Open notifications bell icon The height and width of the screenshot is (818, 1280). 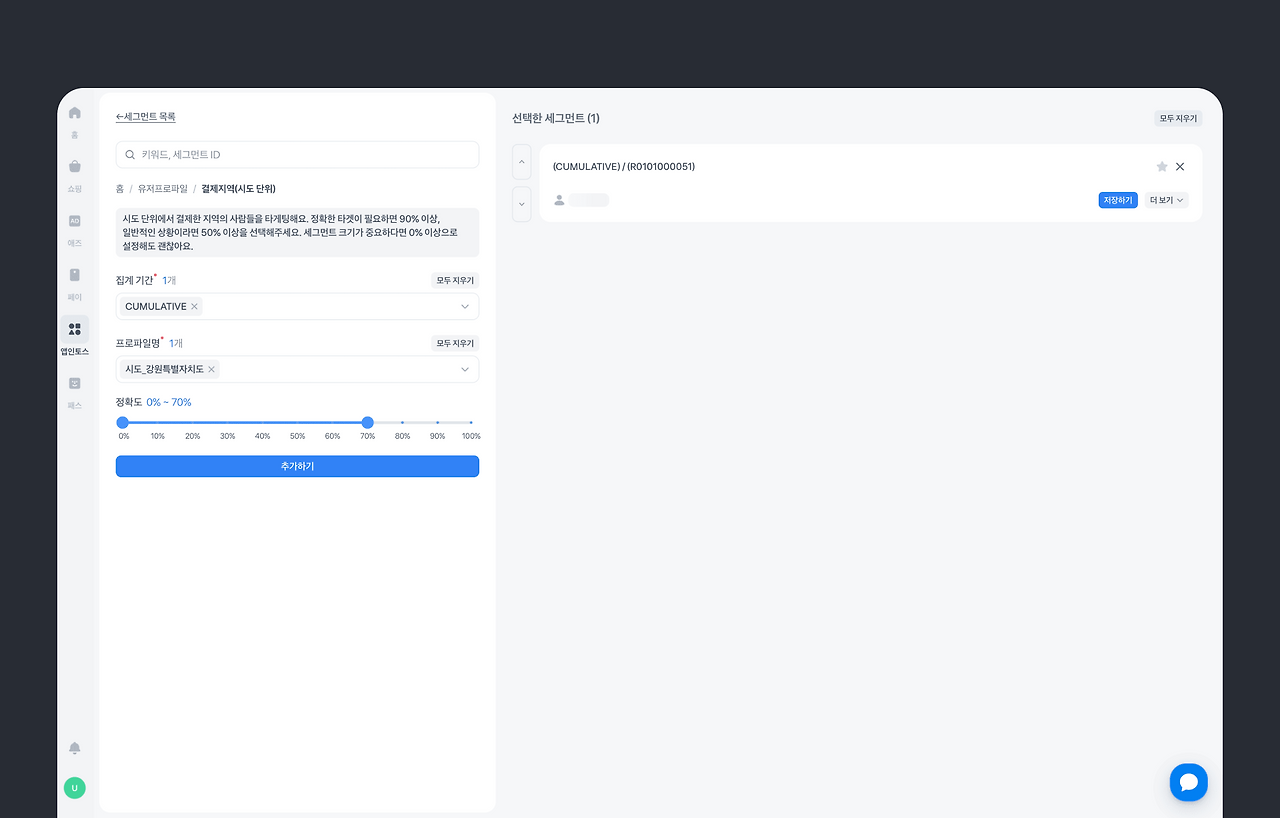pyautogui.click(x=74, y=748)
